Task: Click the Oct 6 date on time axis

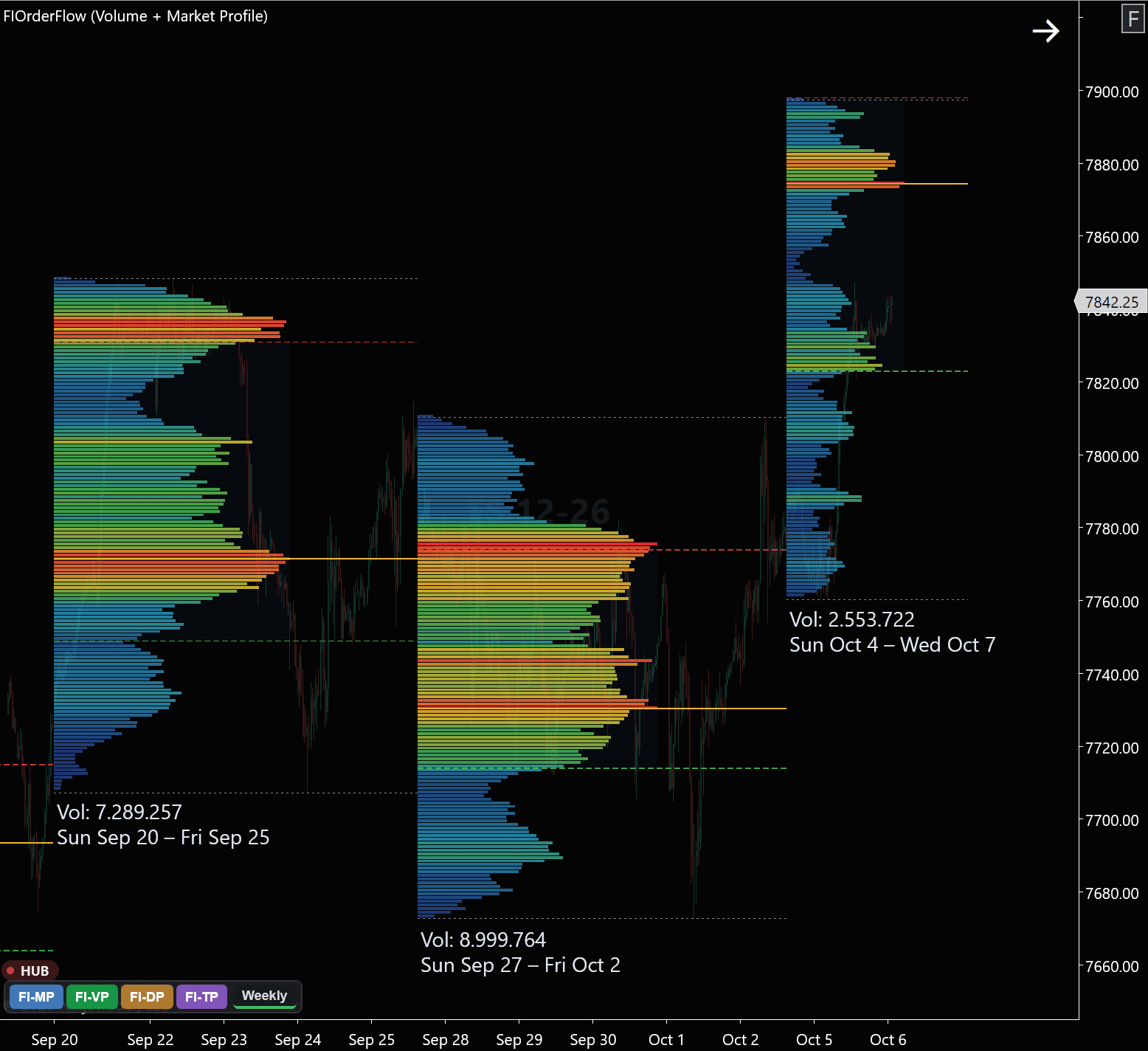Action: (888, 1039)
